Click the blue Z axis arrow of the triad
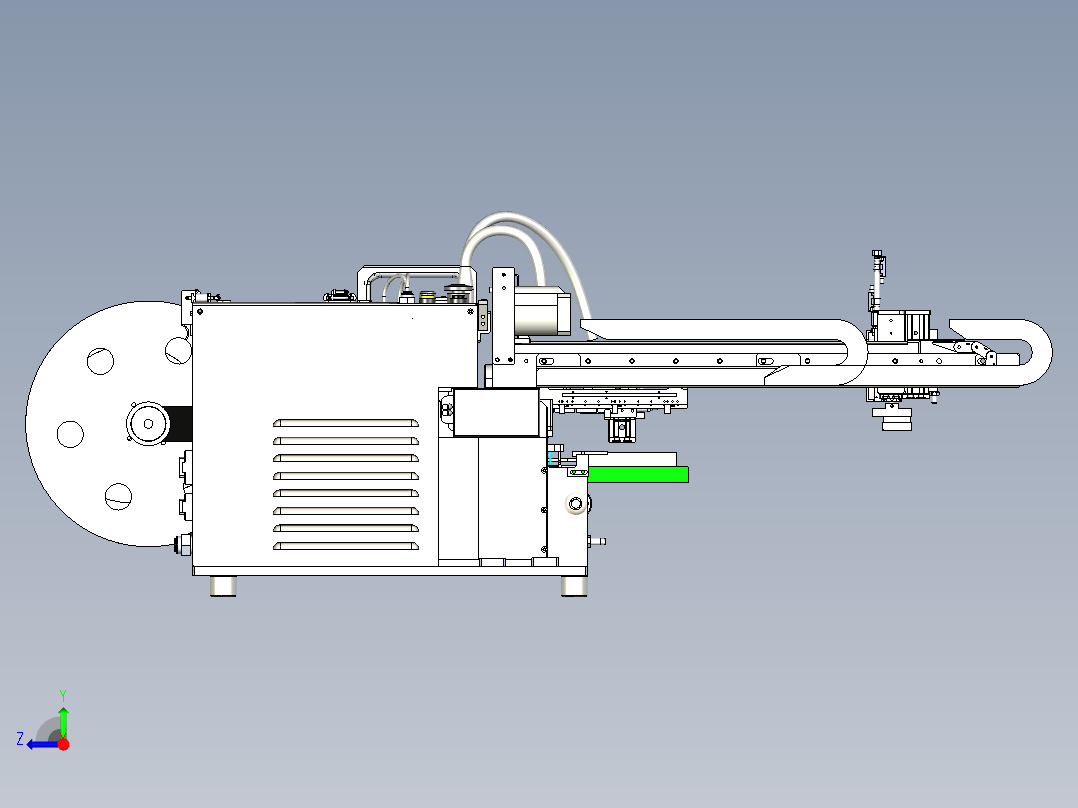The height and width of the screenshot is (808, 1078). [41, 744]
